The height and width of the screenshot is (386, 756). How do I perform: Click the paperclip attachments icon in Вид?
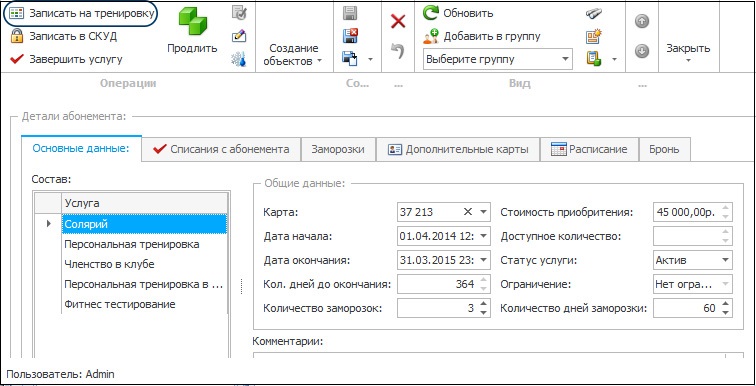click(594, 13)
